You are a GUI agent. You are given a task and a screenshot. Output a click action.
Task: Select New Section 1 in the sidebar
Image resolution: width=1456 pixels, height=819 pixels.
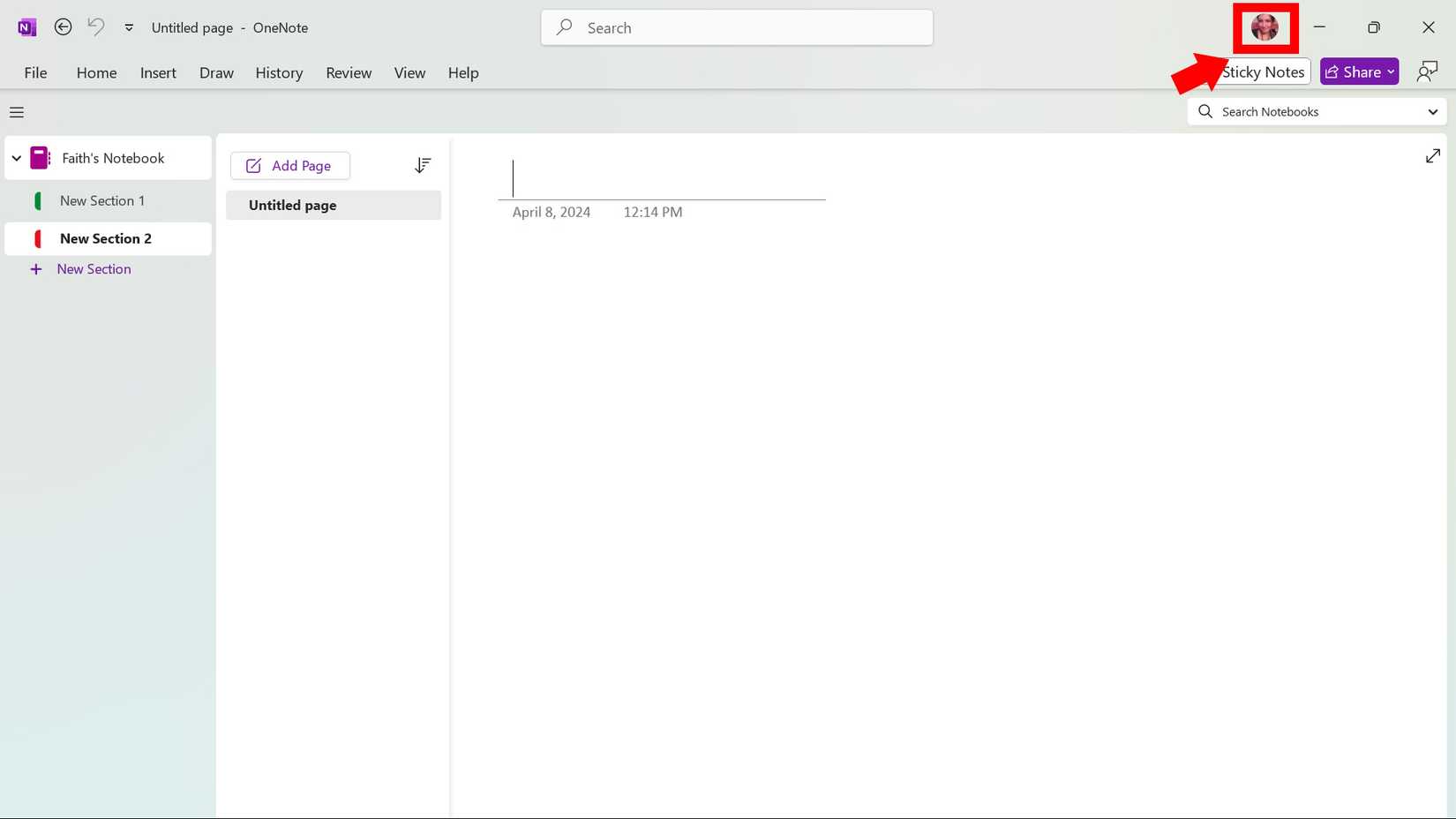click(101, 200)
